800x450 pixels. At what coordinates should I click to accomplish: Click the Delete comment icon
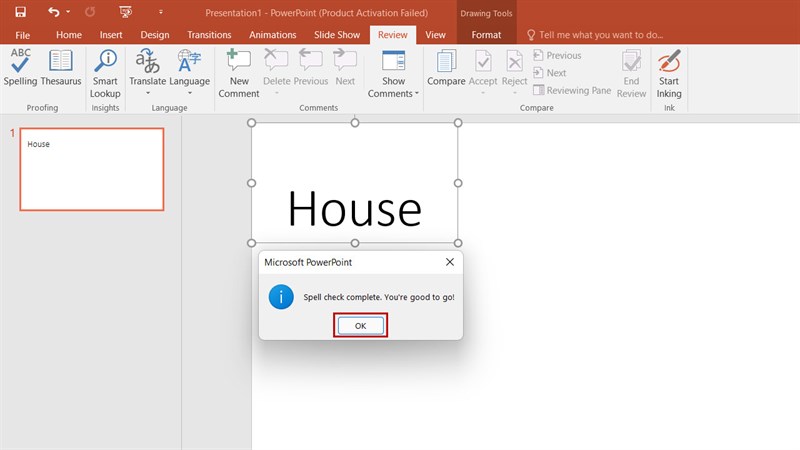coord(277,61)
